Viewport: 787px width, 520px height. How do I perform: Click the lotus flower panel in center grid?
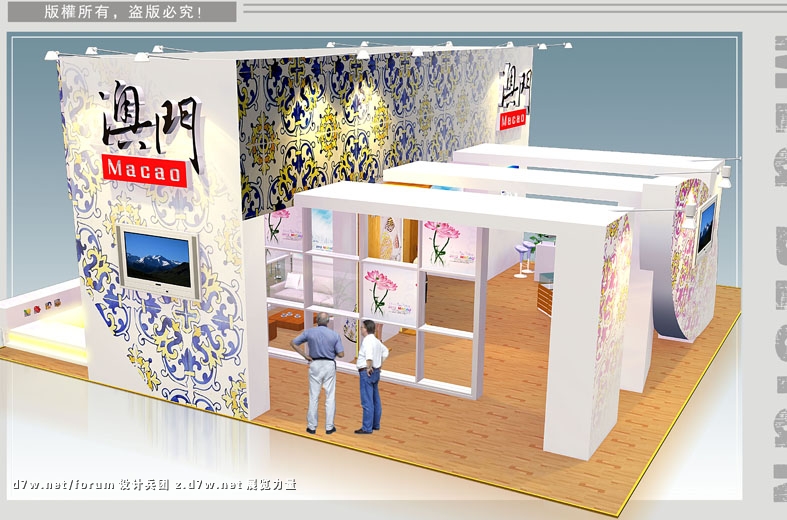389,294
